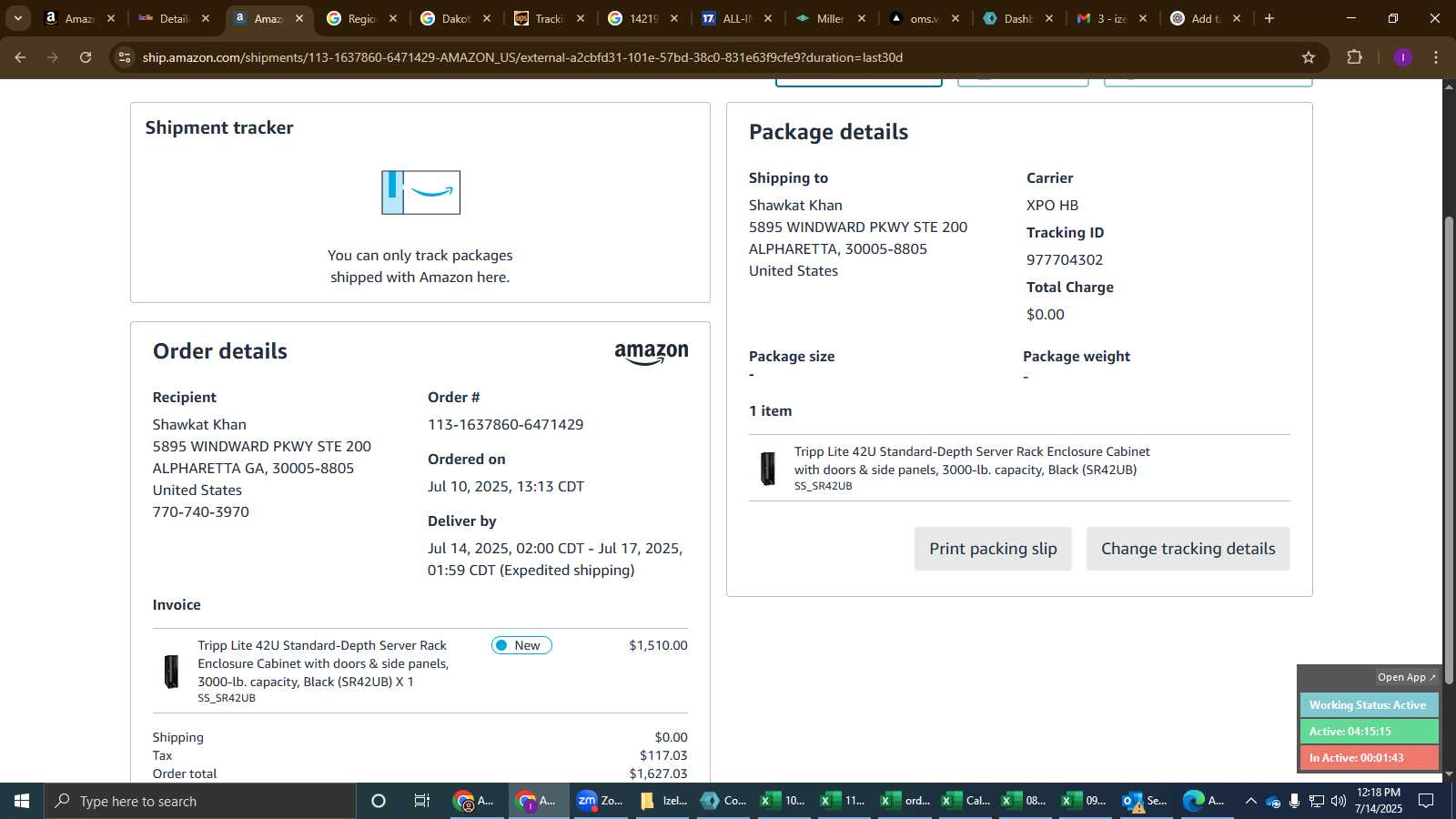The width and height of the screenshot is (1456, 819).
Task: Reload the Amazon shipment page
Action: 86,57
